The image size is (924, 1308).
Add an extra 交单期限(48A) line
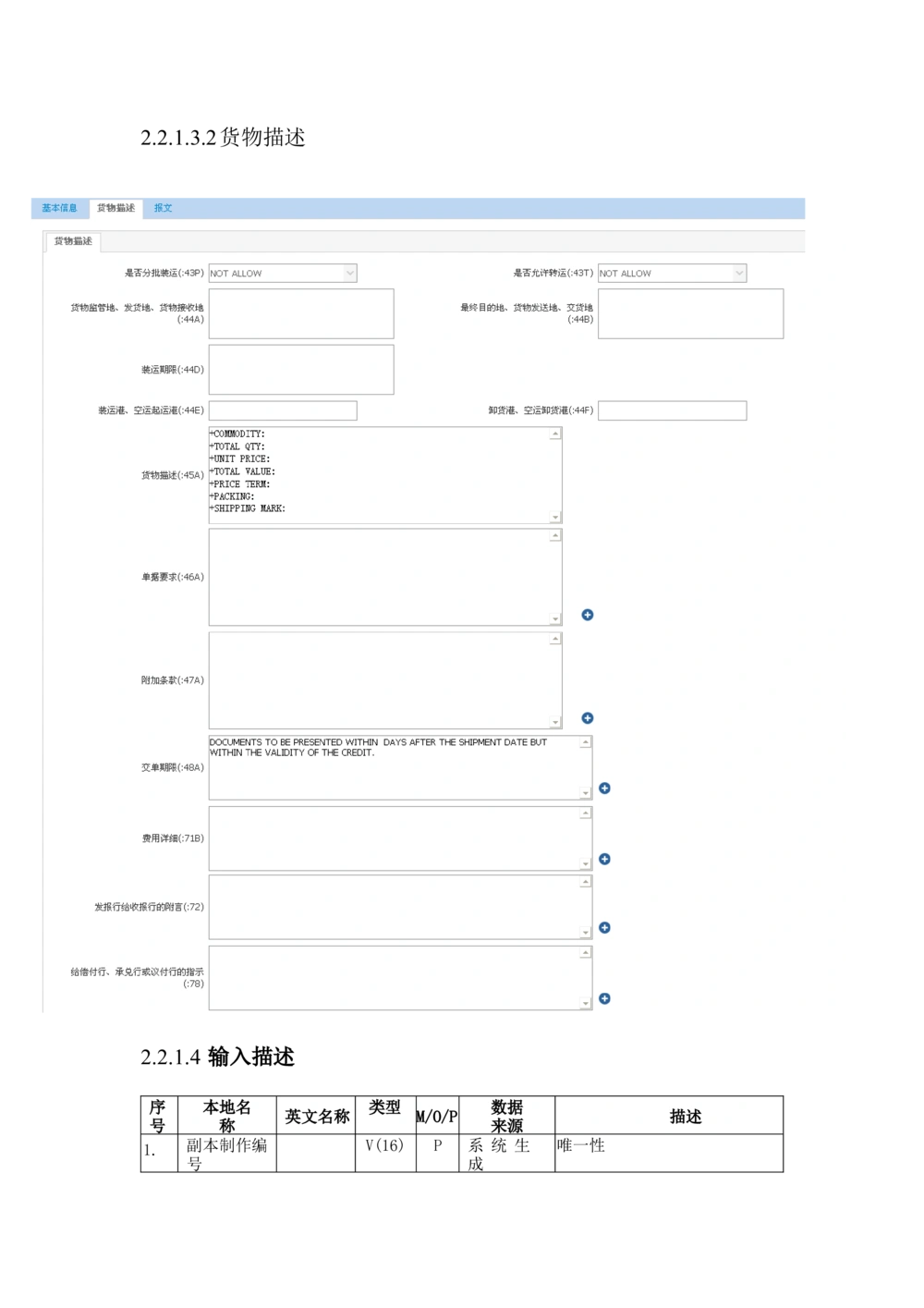pyautogui.click(x=605, y=788)
